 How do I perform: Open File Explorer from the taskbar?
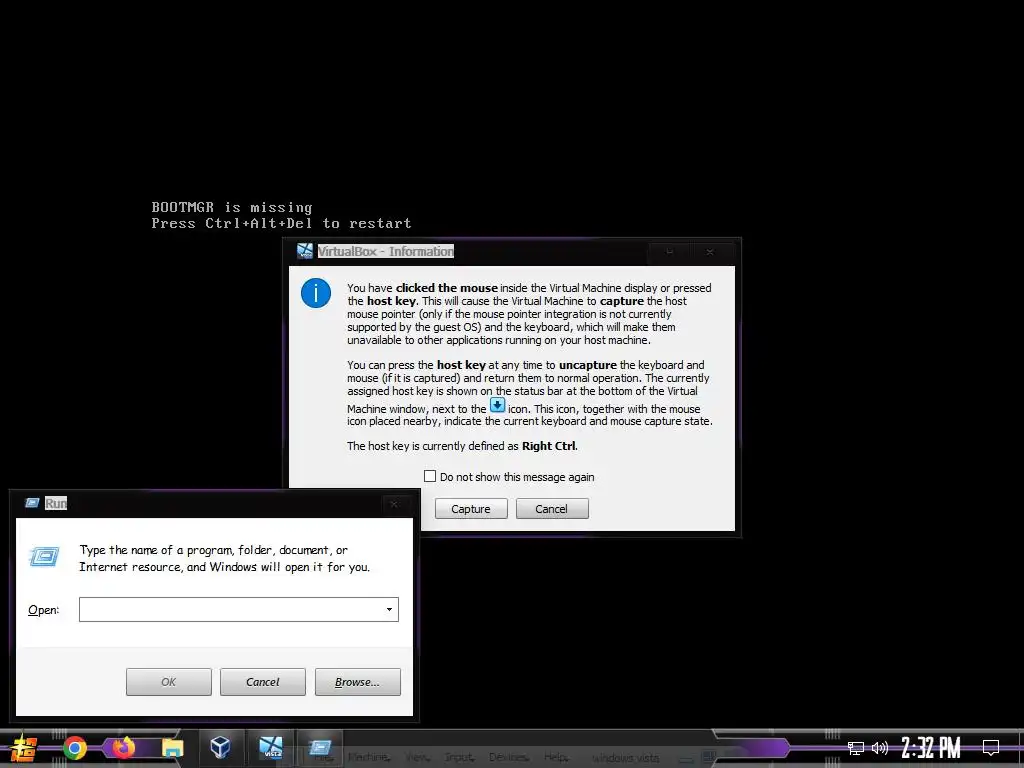[x=172, y=748]
